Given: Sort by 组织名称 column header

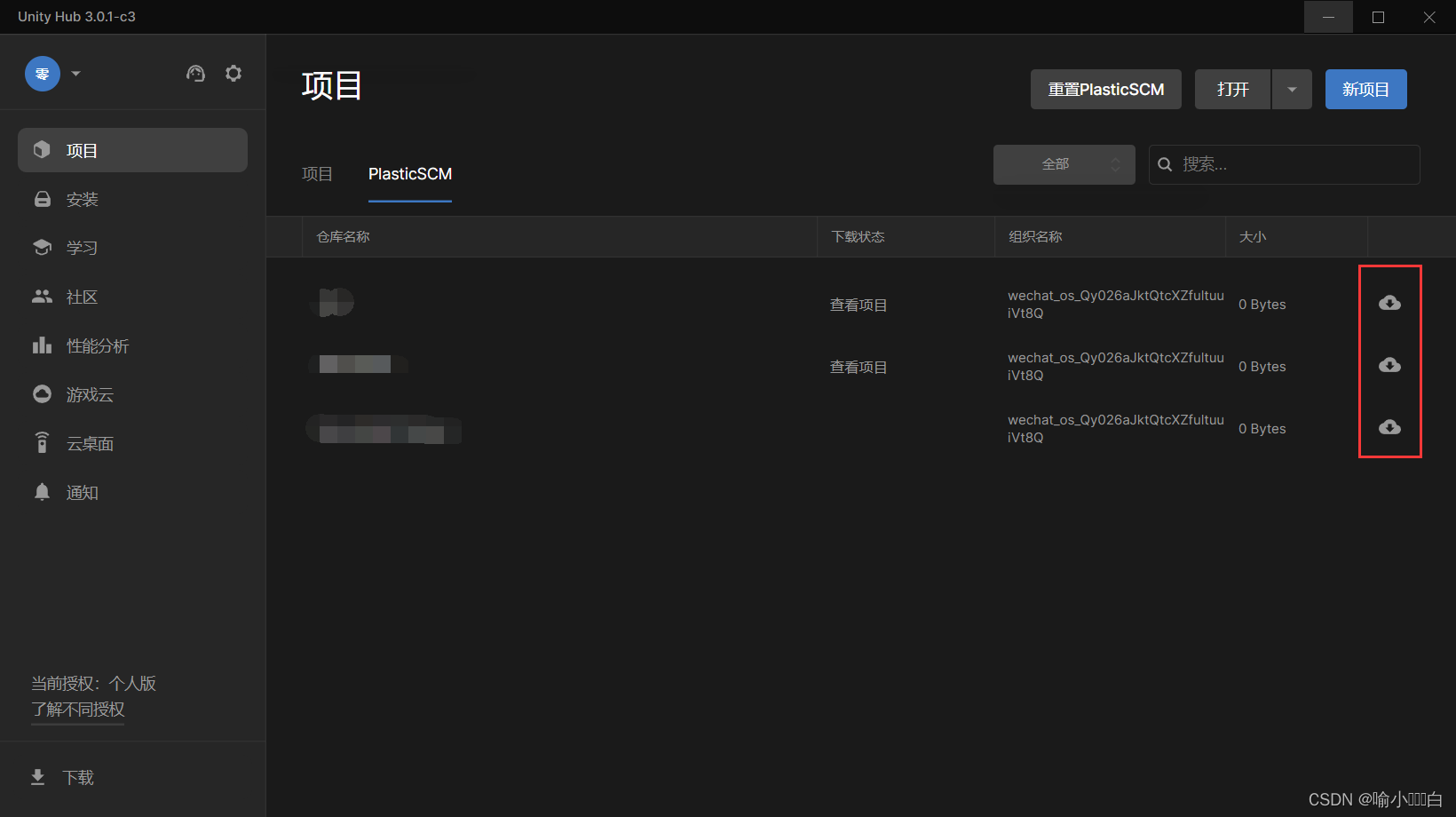Looking at the screenshot, I should pos(1035,237).
